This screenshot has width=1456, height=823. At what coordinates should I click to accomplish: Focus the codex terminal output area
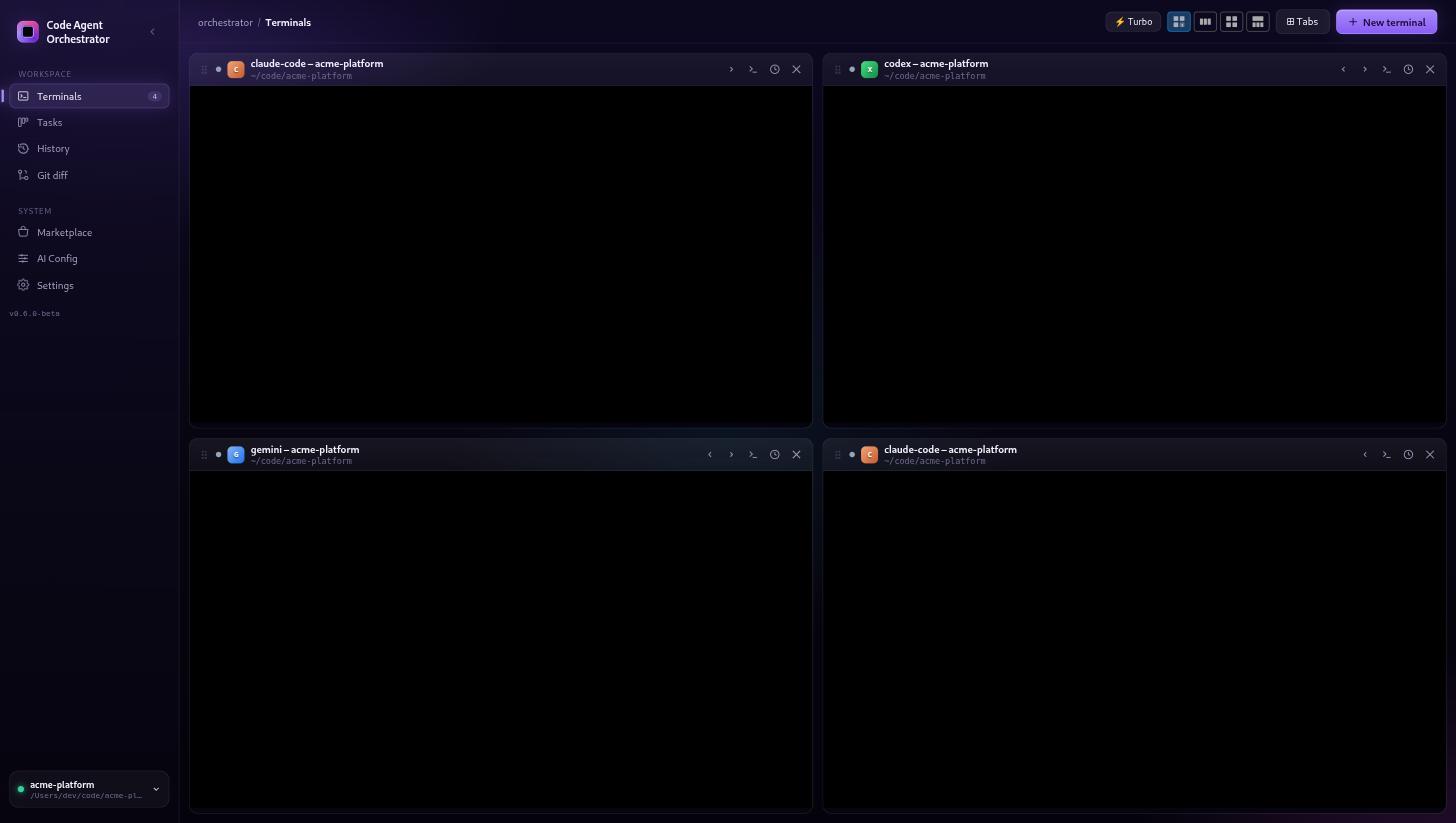click(1134, 256)
